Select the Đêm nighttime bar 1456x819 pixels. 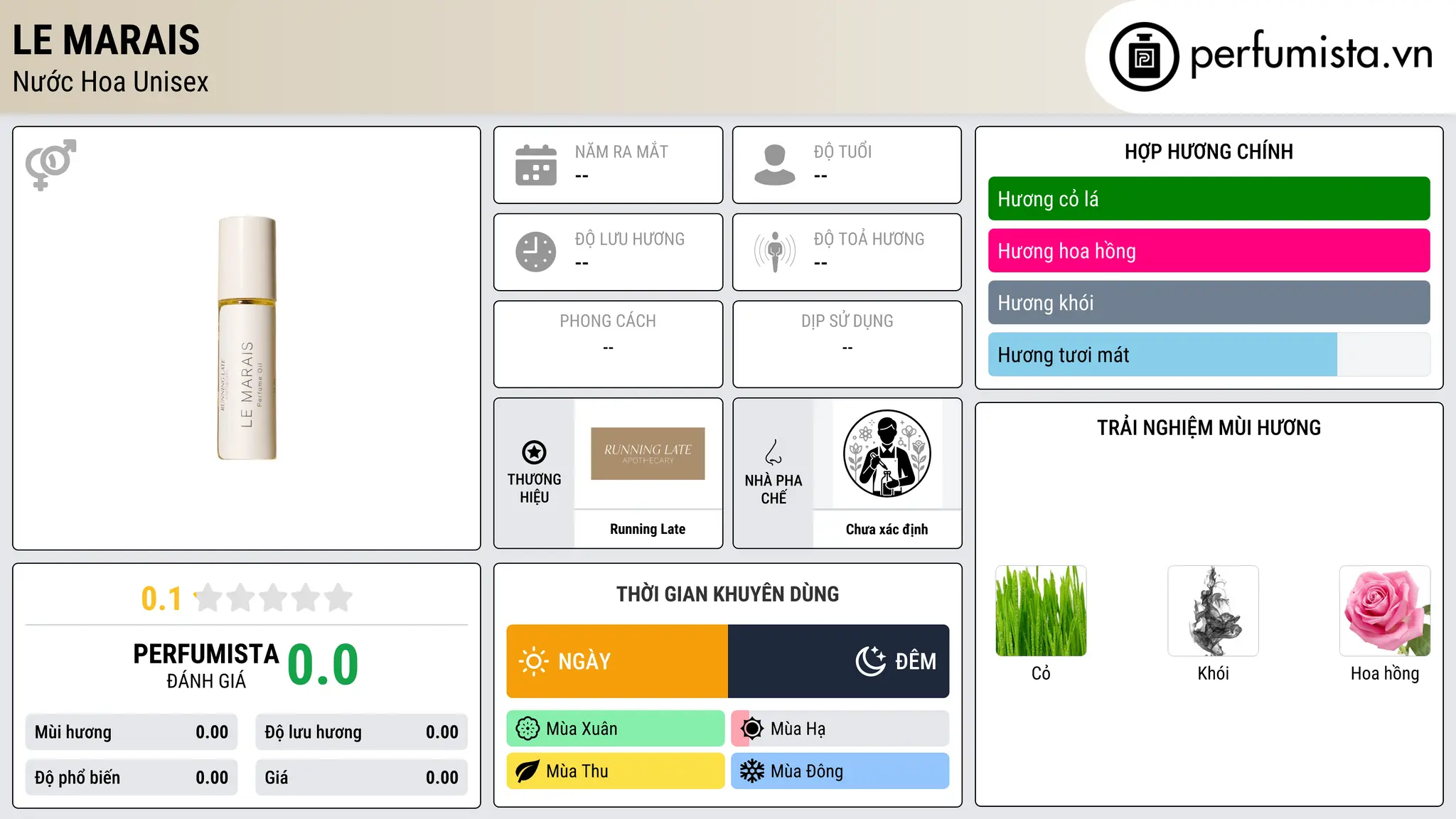839,661
